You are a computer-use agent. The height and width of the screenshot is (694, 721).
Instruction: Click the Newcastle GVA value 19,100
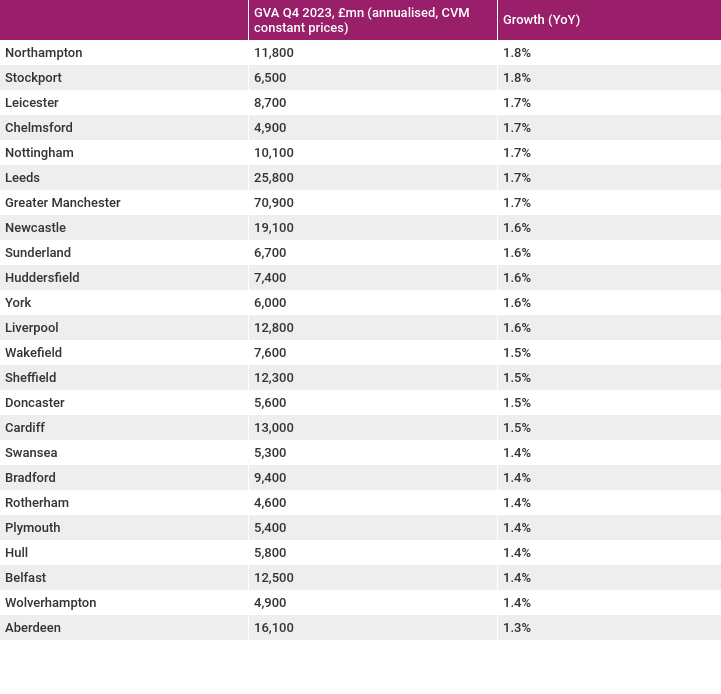[x=274, y=228]
